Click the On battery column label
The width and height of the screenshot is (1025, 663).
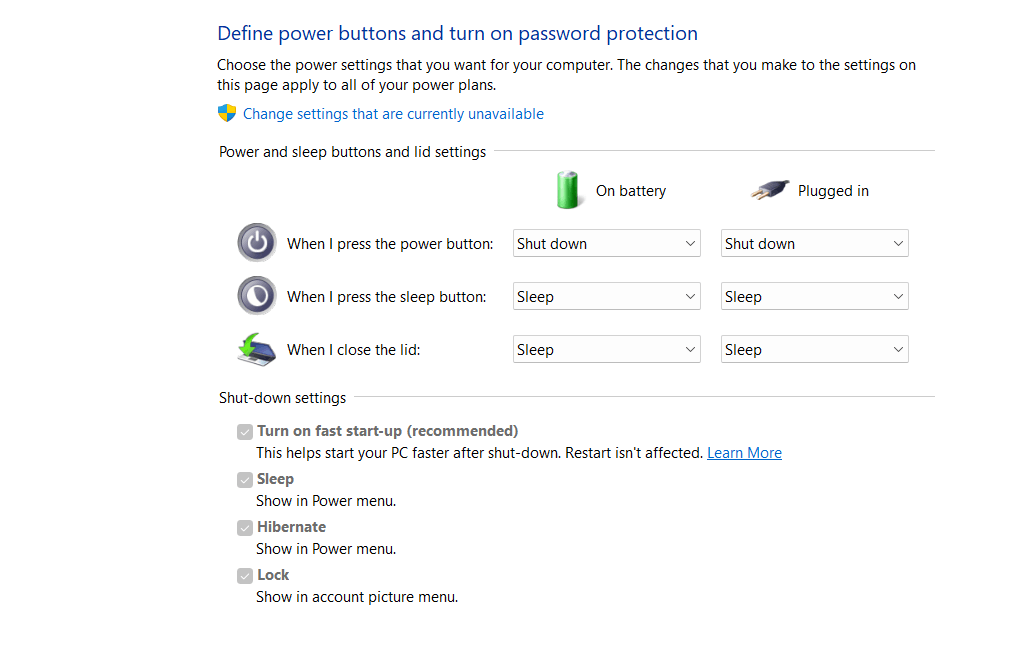click(x=631, y=191)
